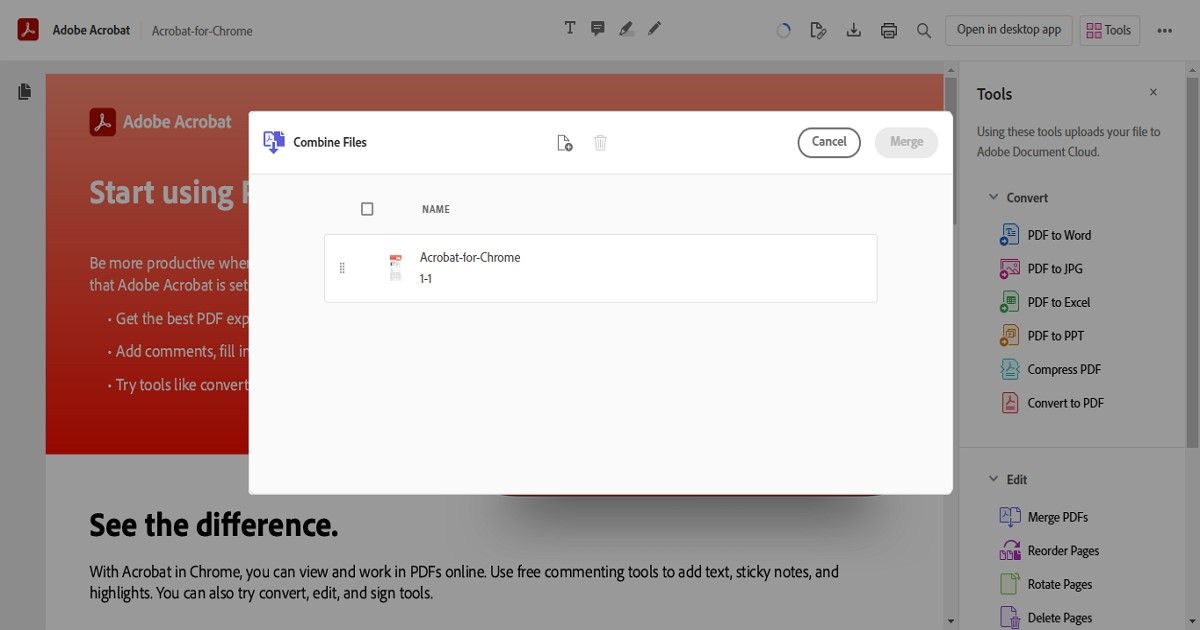Show page thumbnails panel
This screenshot has height=630, width=1200.
pos(24,91)
